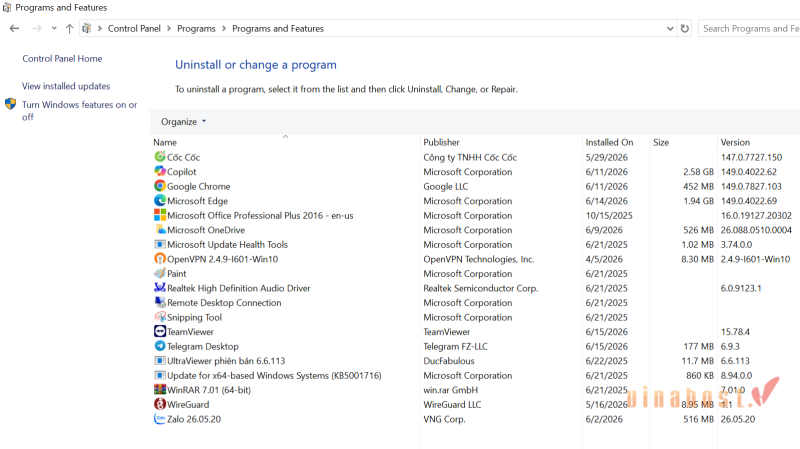The width and height of the screenshot is (800, 449).
Task: Go forward with the Forward arrow
Action: (37, 29)
